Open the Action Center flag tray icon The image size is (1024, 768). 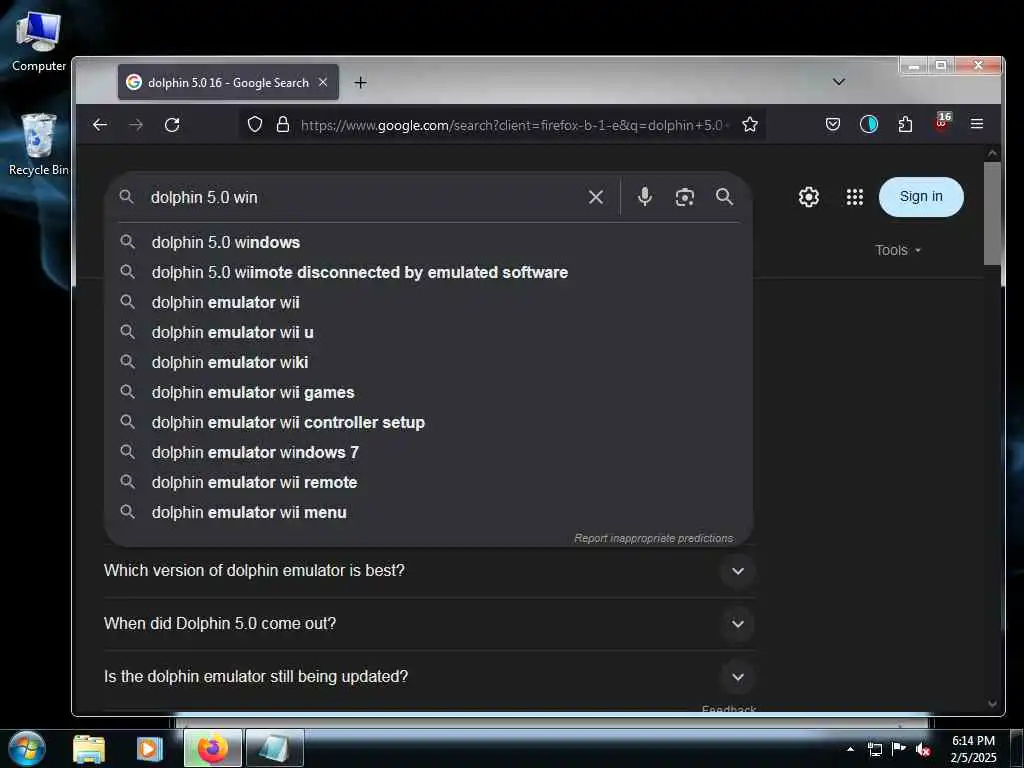point(899,749)
